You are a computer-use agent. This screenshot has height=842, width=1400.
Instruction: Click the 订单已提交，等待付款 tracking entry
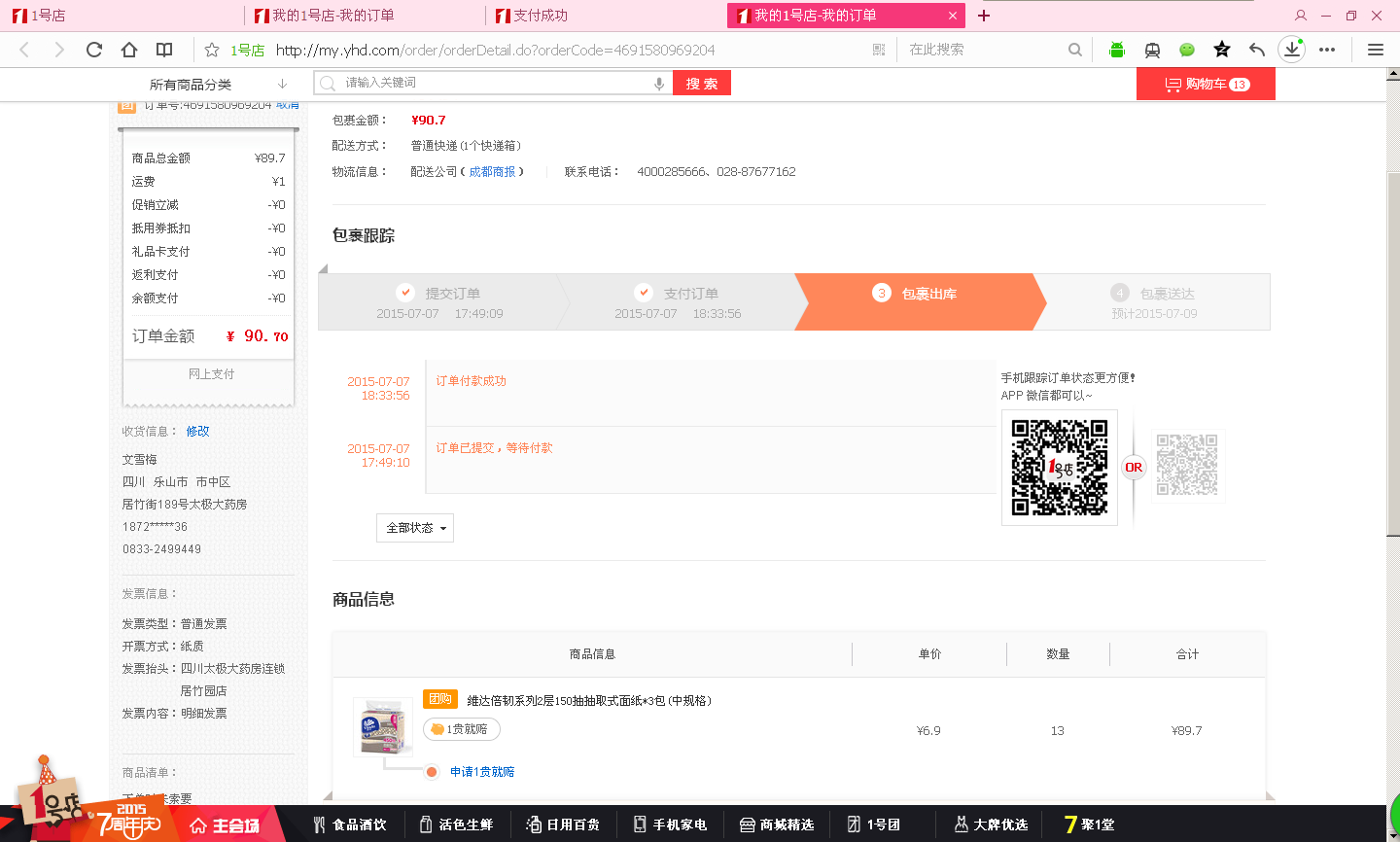point(494,448)
